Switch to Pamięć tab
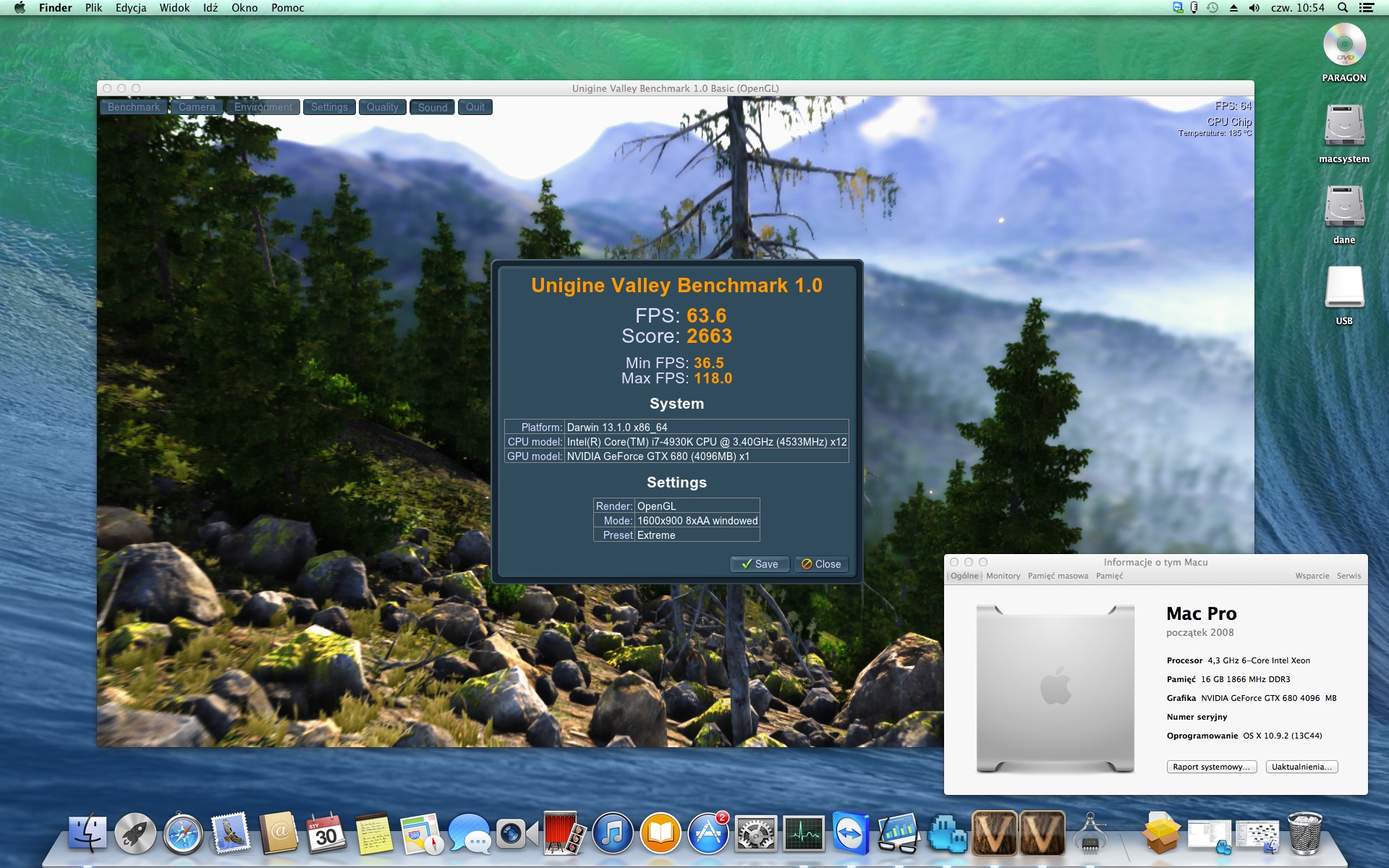Viewport: 1389px width, 868px height. coord(1109,576)
